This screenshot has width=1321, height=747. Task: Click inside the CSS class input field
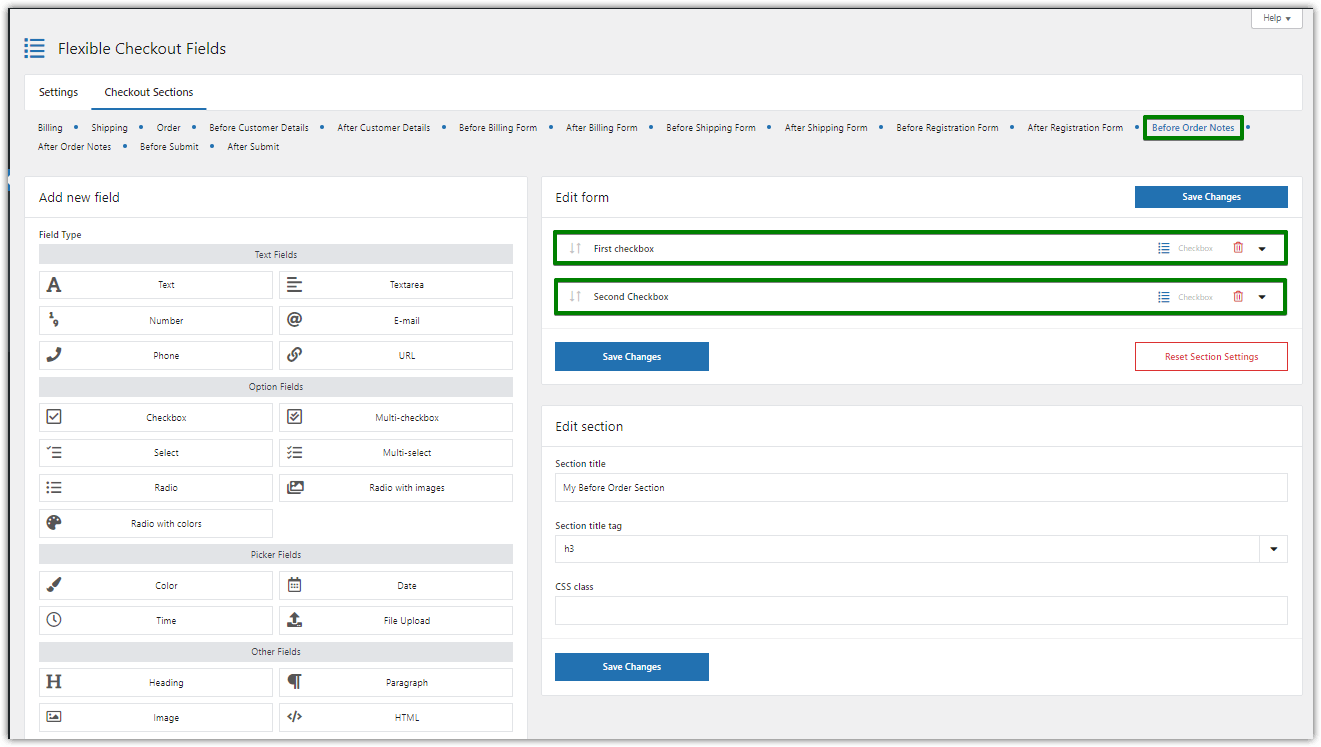(920, 610)
